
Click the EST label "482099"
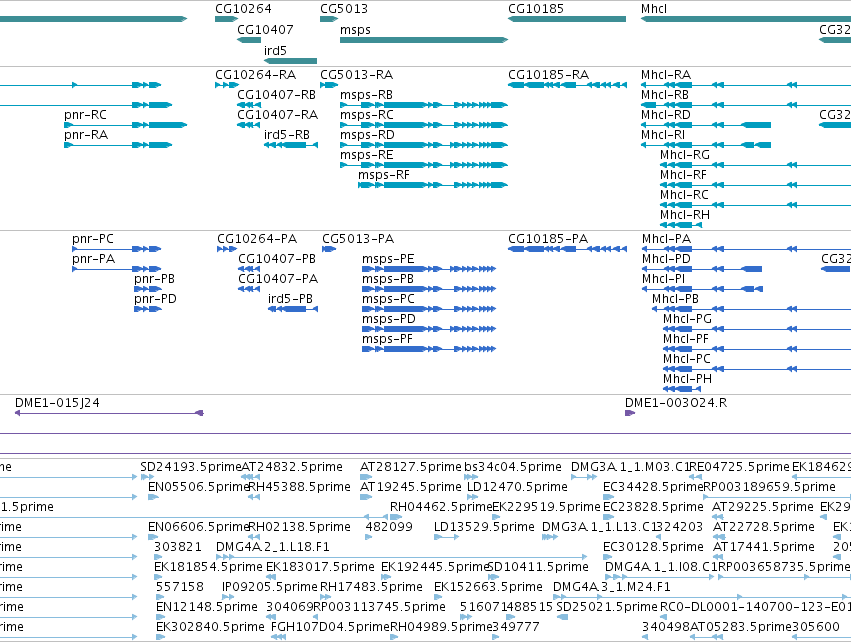389,527
